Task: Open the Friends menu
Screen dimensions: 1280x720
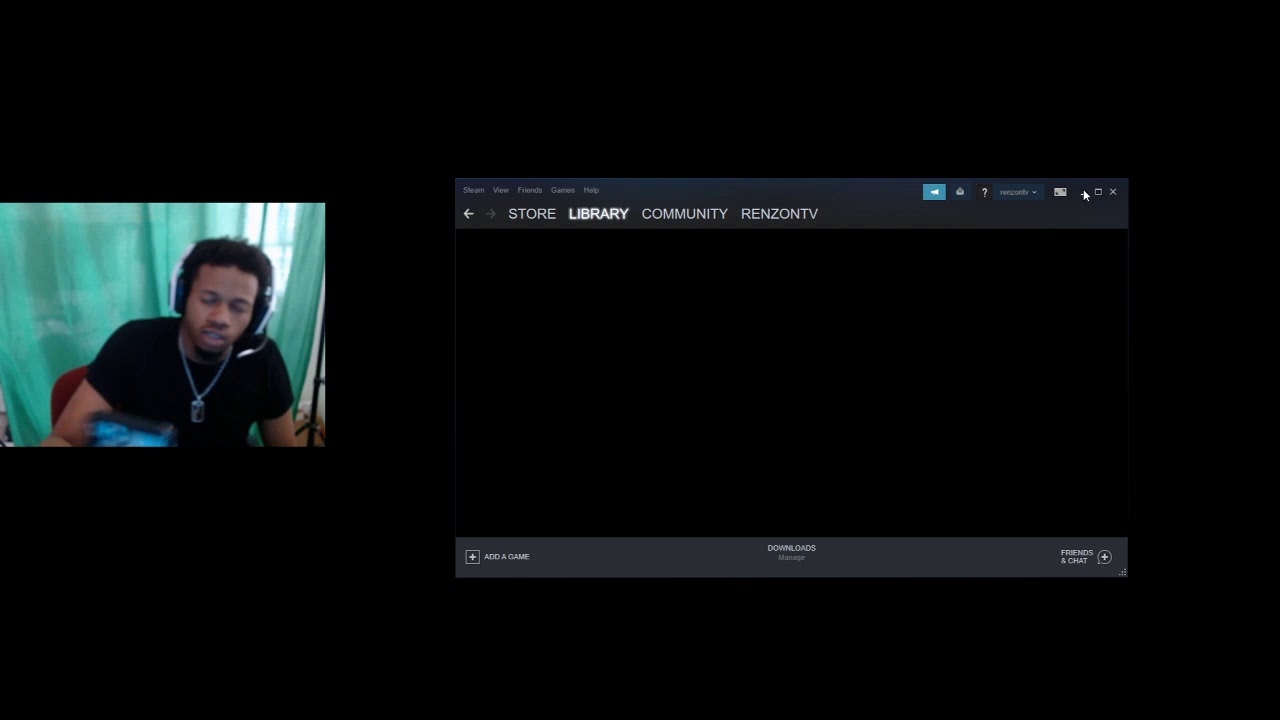Action: coord(530,190)
